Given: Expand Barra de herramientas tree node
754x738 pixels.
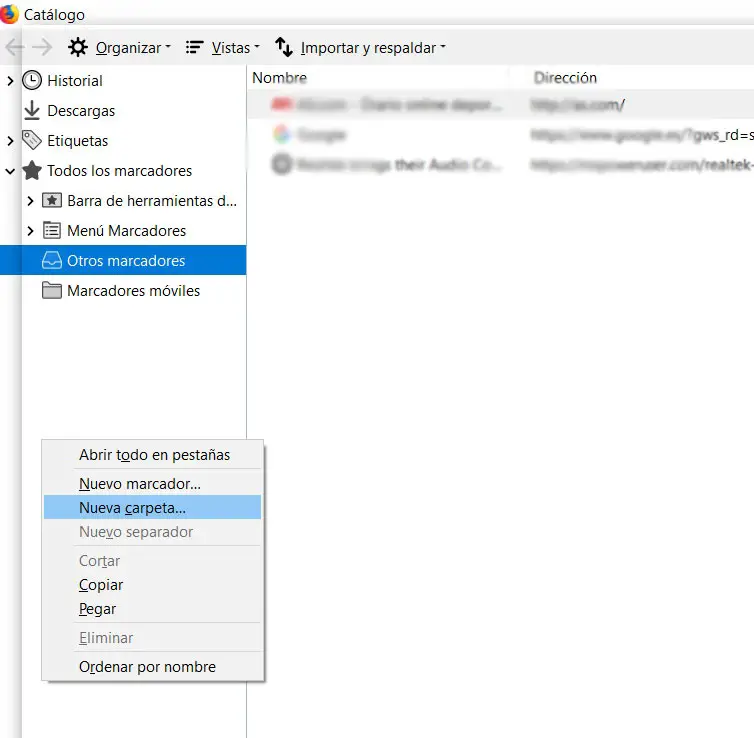Looking at the screenshot, I should (30, 201).
